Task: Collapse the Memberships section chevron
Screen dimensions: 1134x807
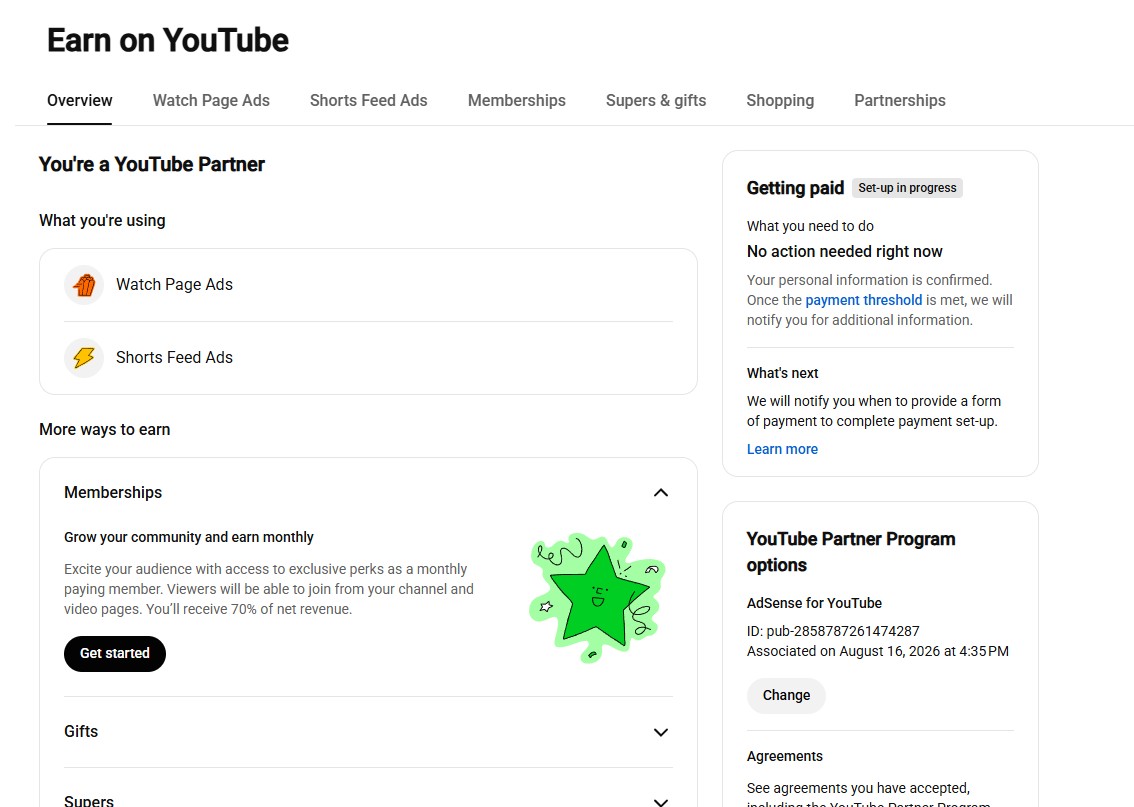Action: tap(660, 493)
